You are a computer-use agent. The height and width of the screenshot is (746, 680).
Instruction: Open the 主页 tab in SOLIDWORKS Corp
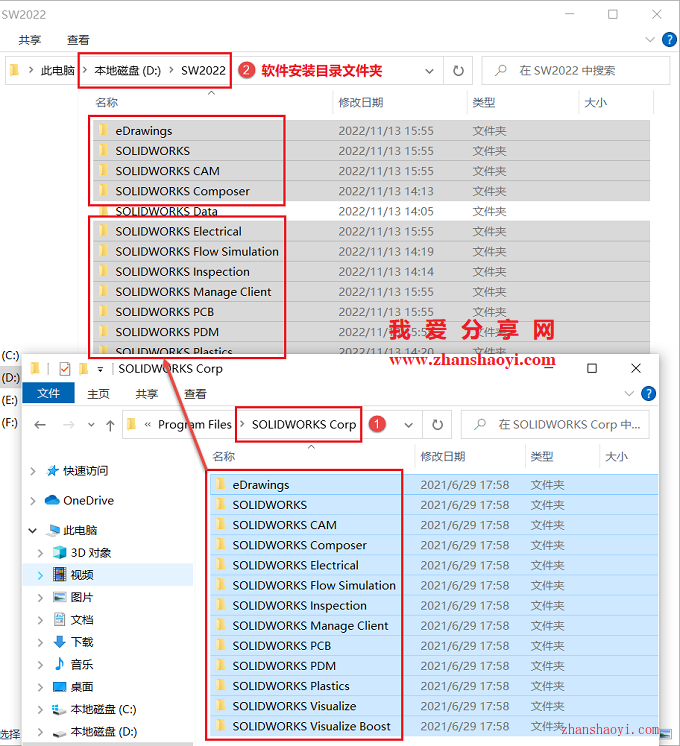(x=98, y=394)
